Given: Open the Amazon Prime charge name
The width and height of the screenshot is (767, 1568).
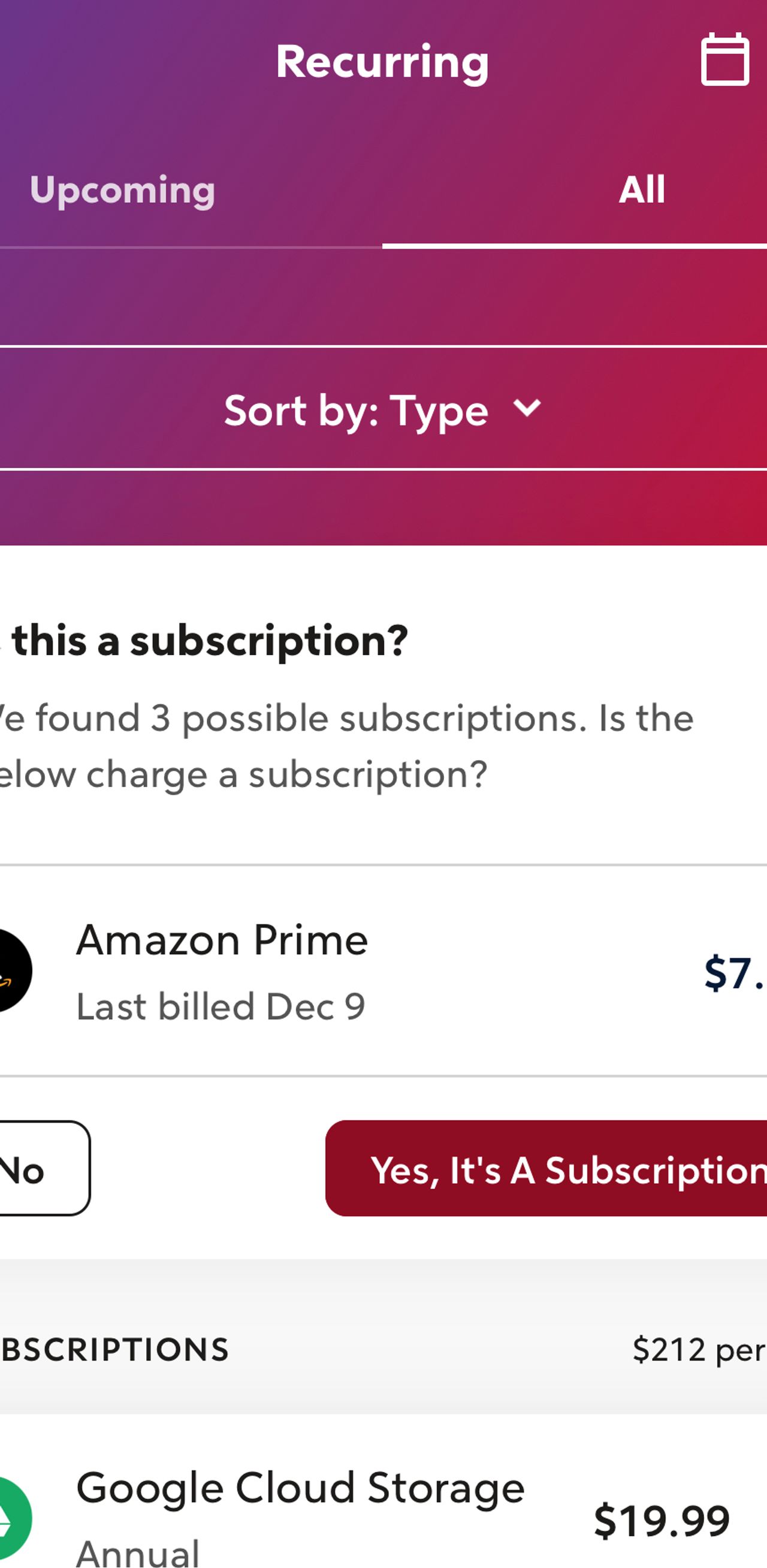Looking at the screenshot, I should (x=222, y=940).
